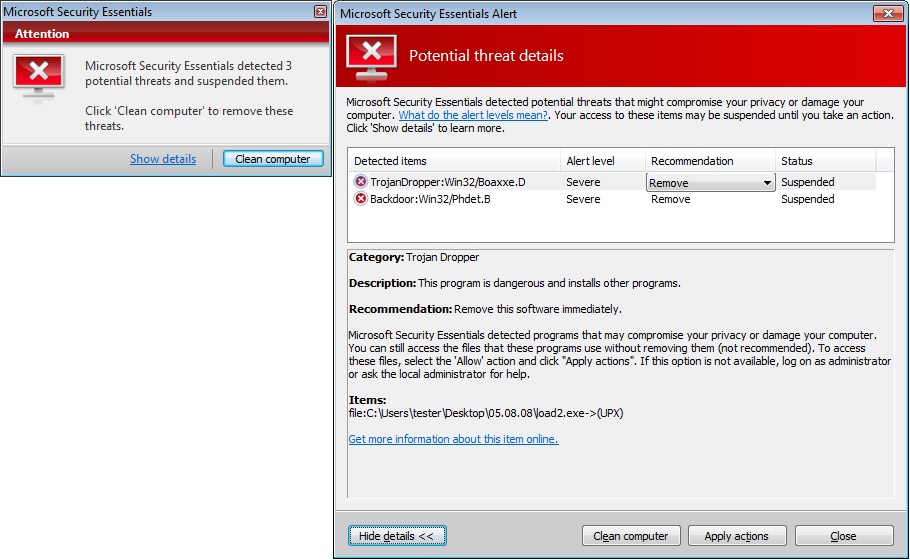Select the Backdoor:Win32/Phdet.B row
This screenshot has height=560, width=910.
tap(614, 199)
